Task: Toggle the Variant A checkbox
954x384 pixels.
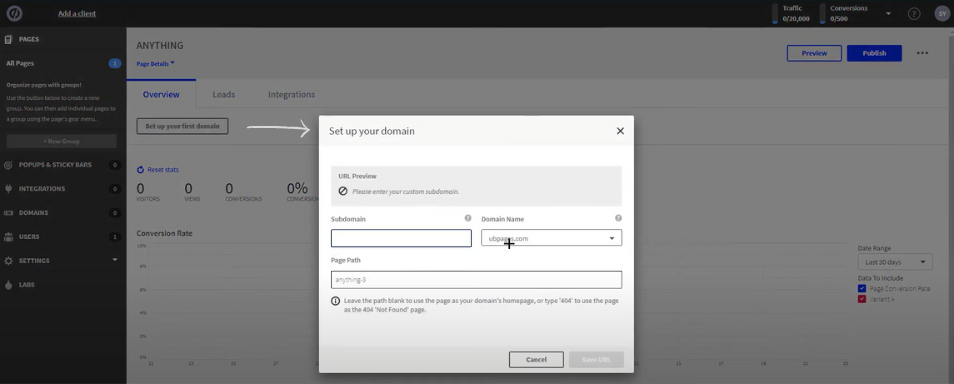Action: point(862,299)
